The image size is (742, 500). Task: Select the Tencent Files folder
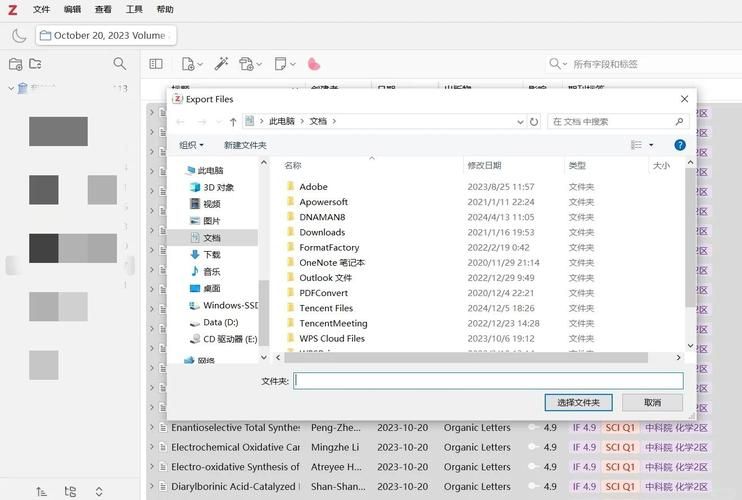326,308
